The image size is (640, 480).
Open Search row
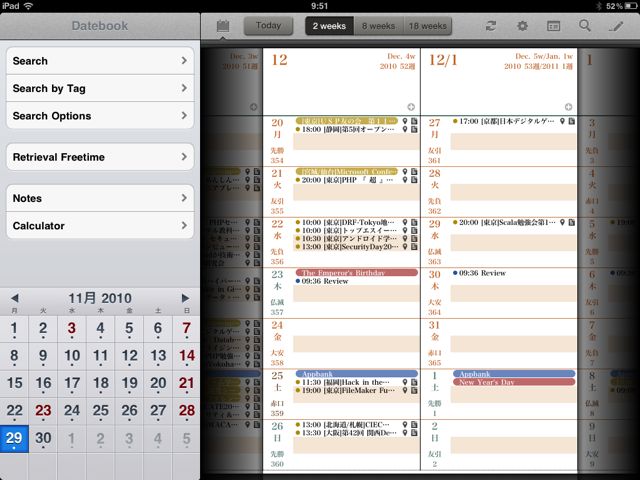[100, 61]
